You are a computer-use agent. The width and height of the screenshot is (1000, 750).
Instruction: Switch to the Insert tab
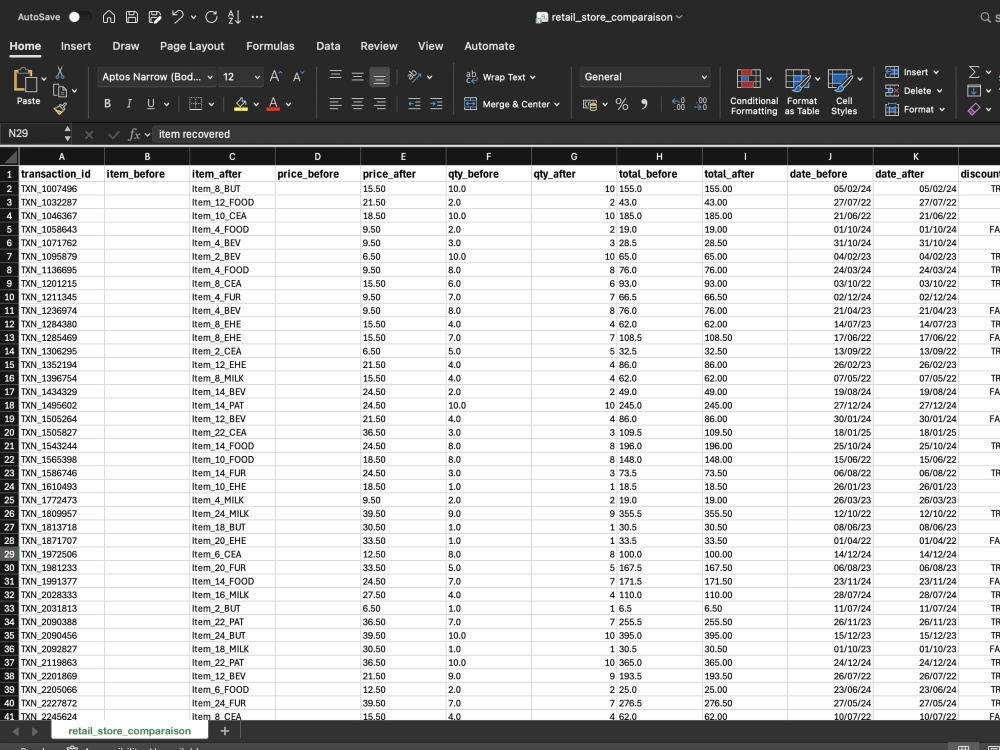(76, 46)
